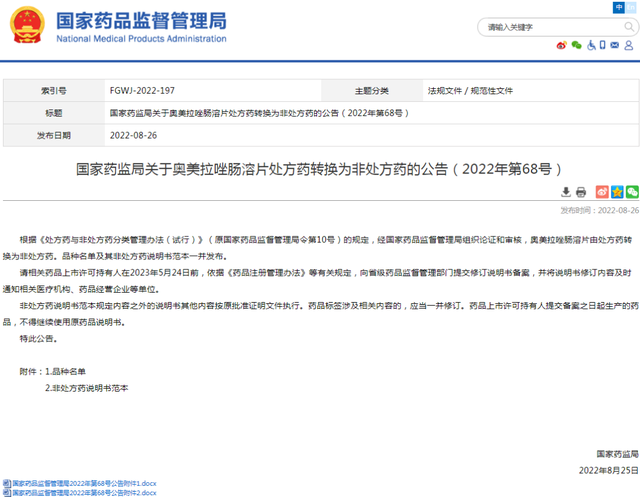The image size is (640, 497).
Task: Download the announcement via download icon
Action: pos(566,192)
